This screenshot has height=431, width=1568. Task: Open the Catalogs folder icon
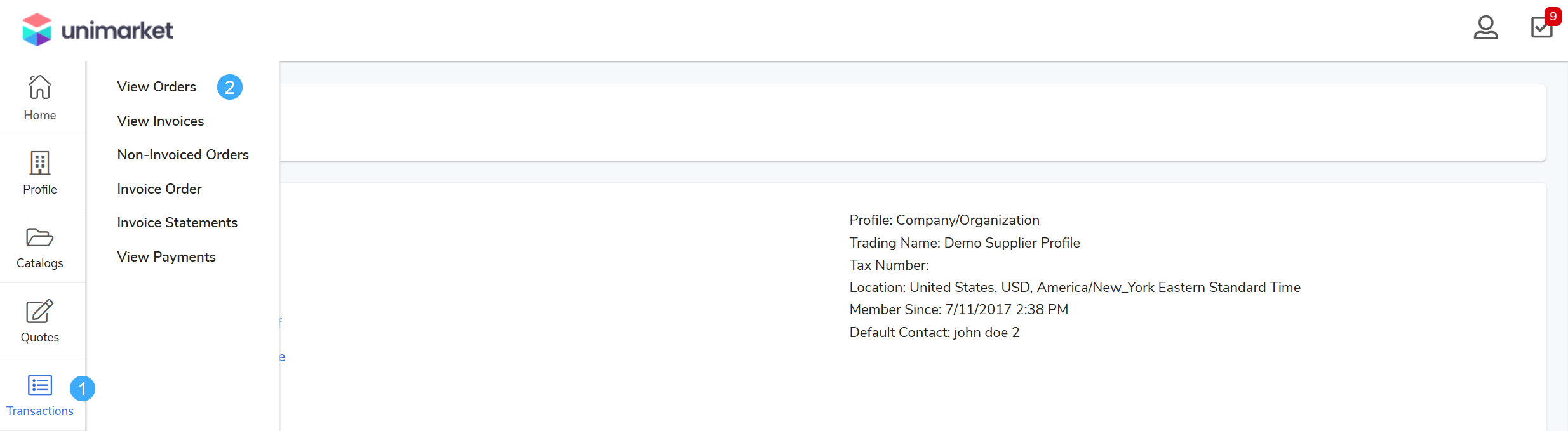(x=39, y=237)
